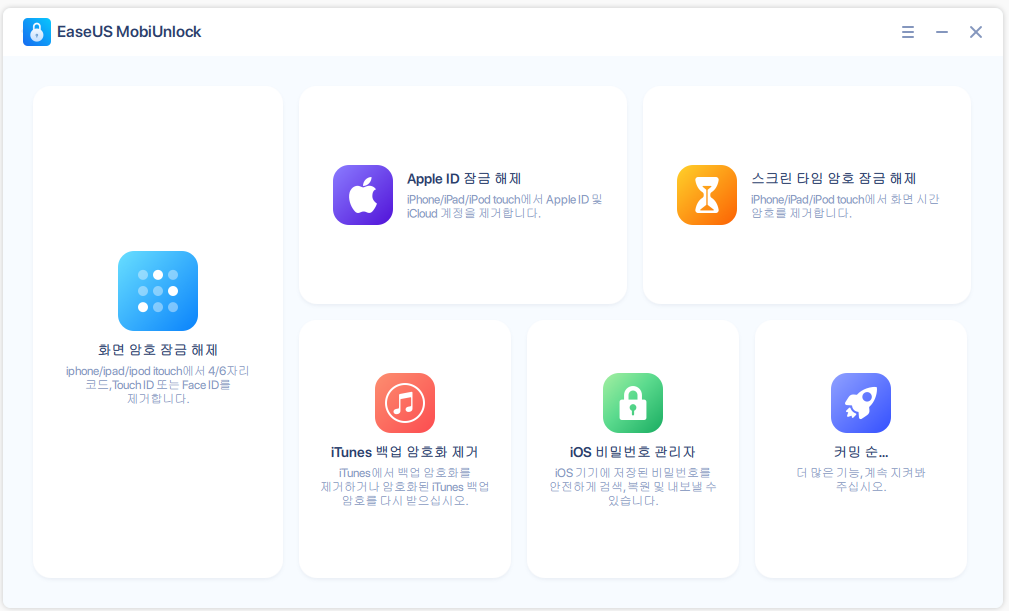Image resolution: width=1009 pixels, height=611 pixels.
Task: Click the '커밍 순...' label
Action: [861, 452]
